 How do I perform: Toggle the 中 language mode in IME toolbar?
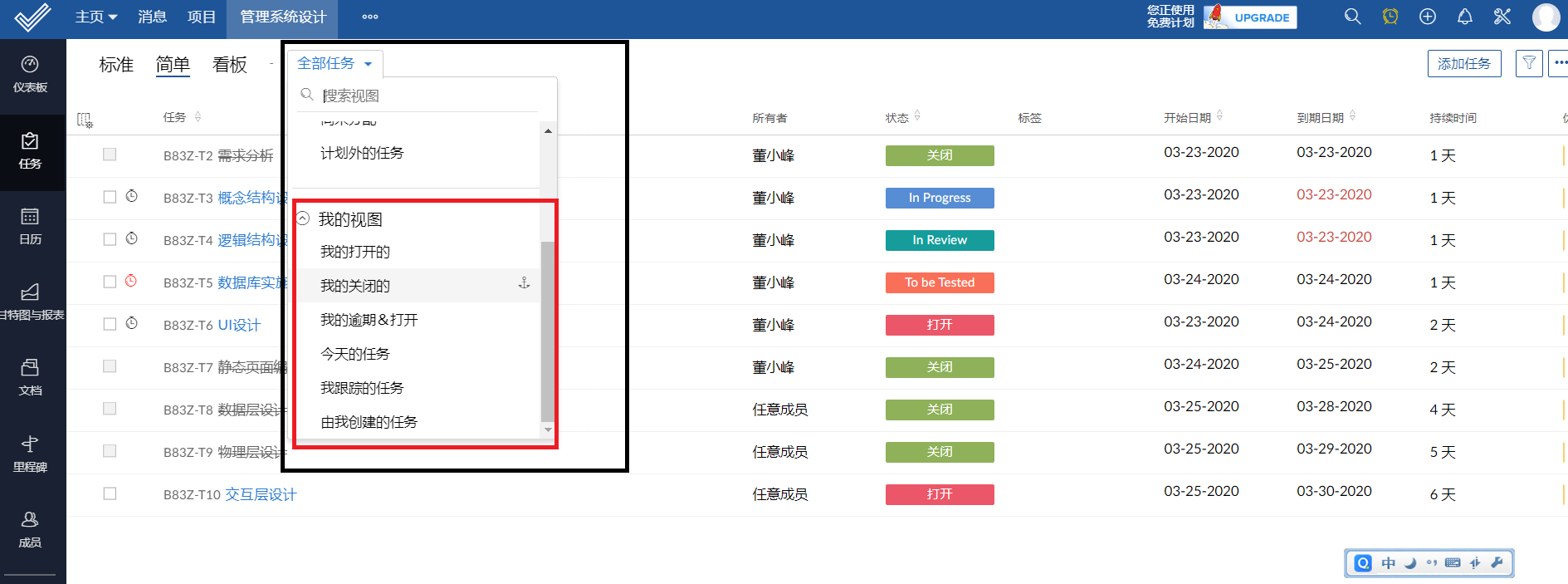(1389, 562)
